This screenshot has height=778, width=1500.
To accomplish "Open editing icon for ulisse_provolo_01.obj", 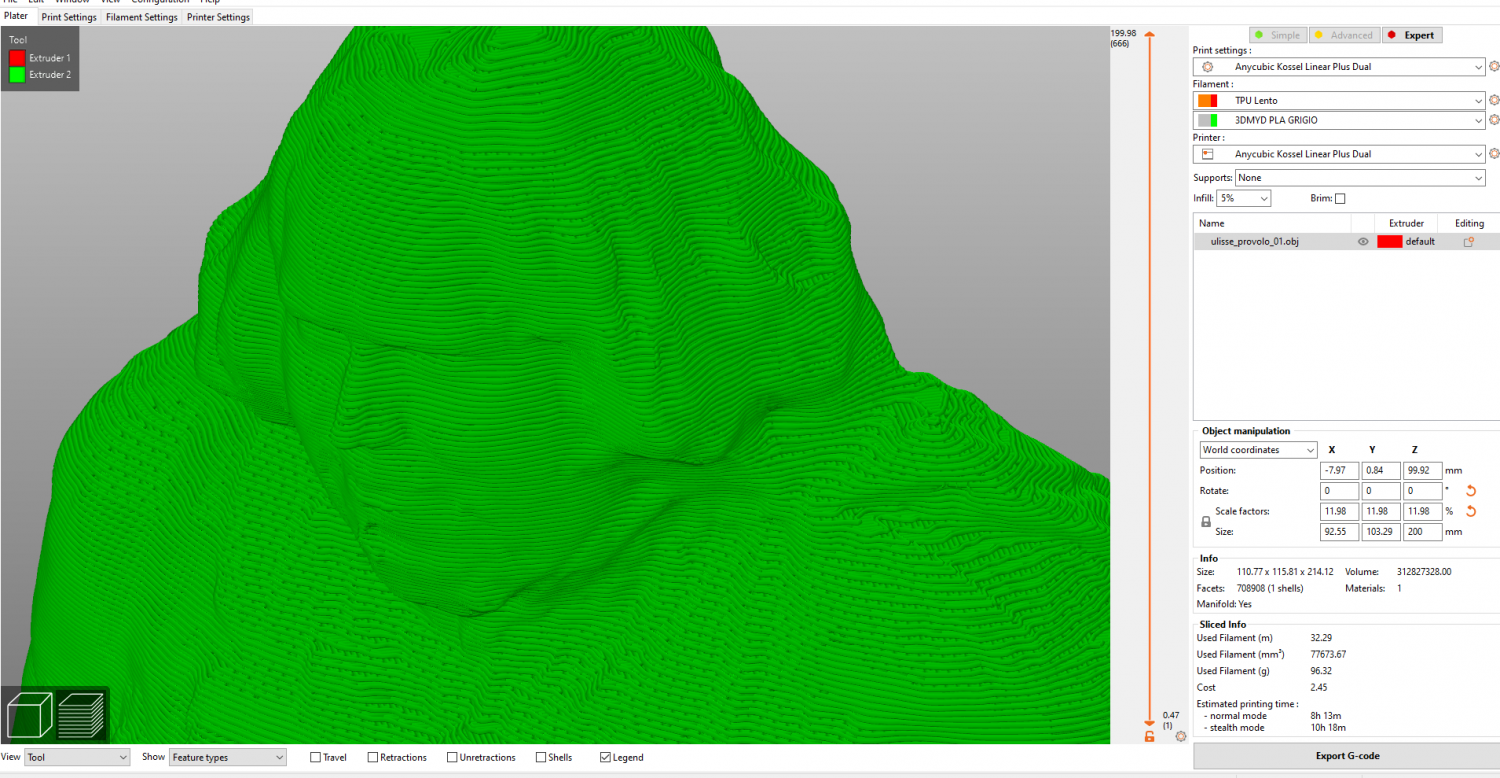I will (x=1468, y=242).
